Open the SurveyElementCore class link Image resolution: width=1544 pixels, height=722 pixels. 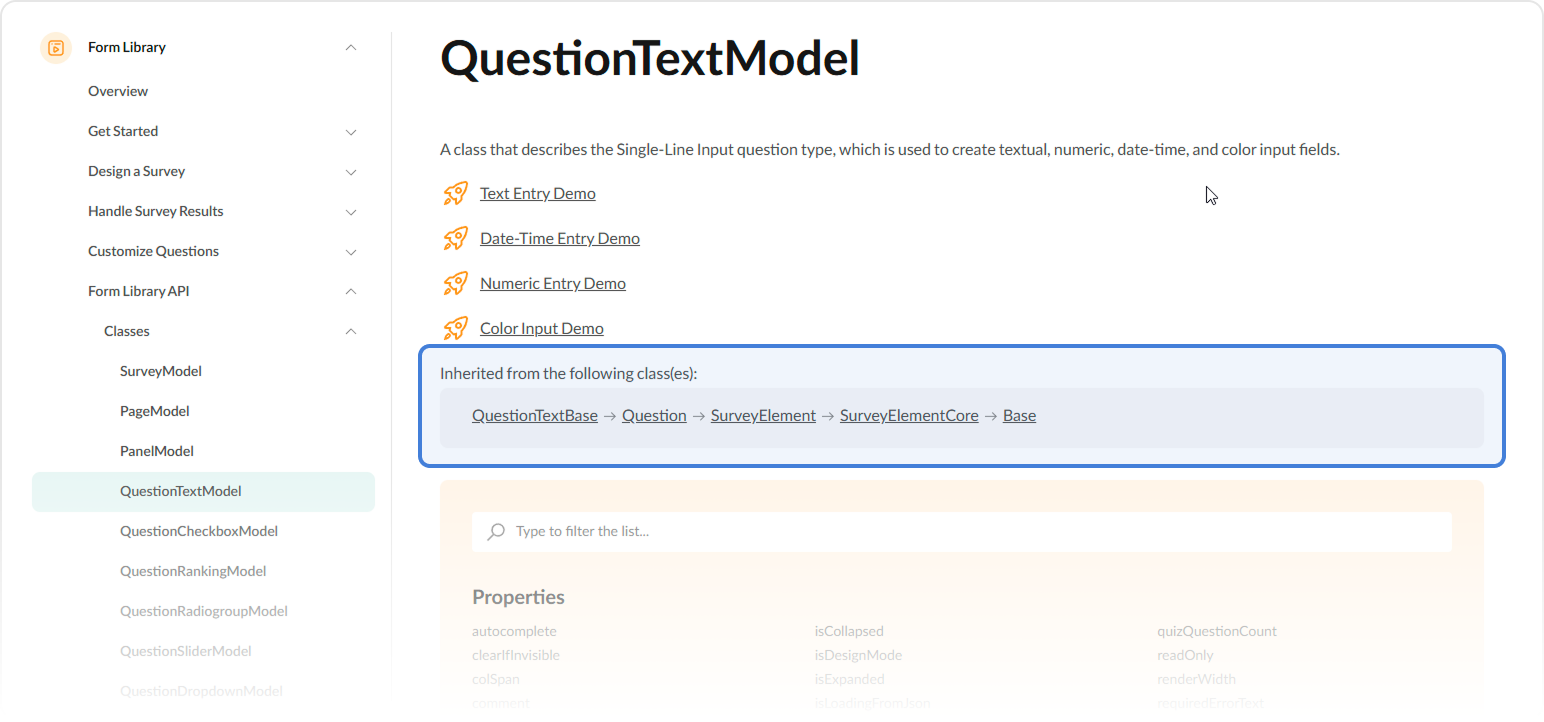[908, 415]
